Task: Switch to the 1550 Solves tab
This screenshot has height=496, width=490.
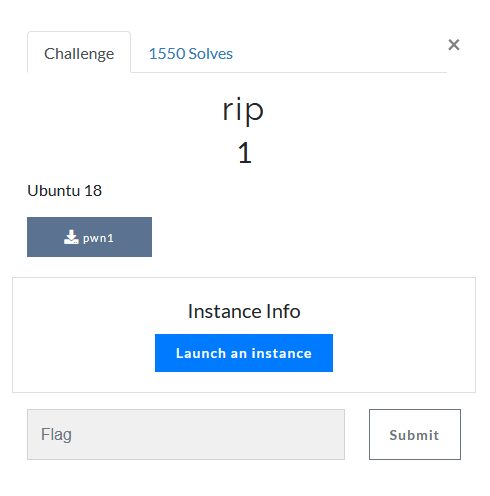Action: [x=191, y=54]
